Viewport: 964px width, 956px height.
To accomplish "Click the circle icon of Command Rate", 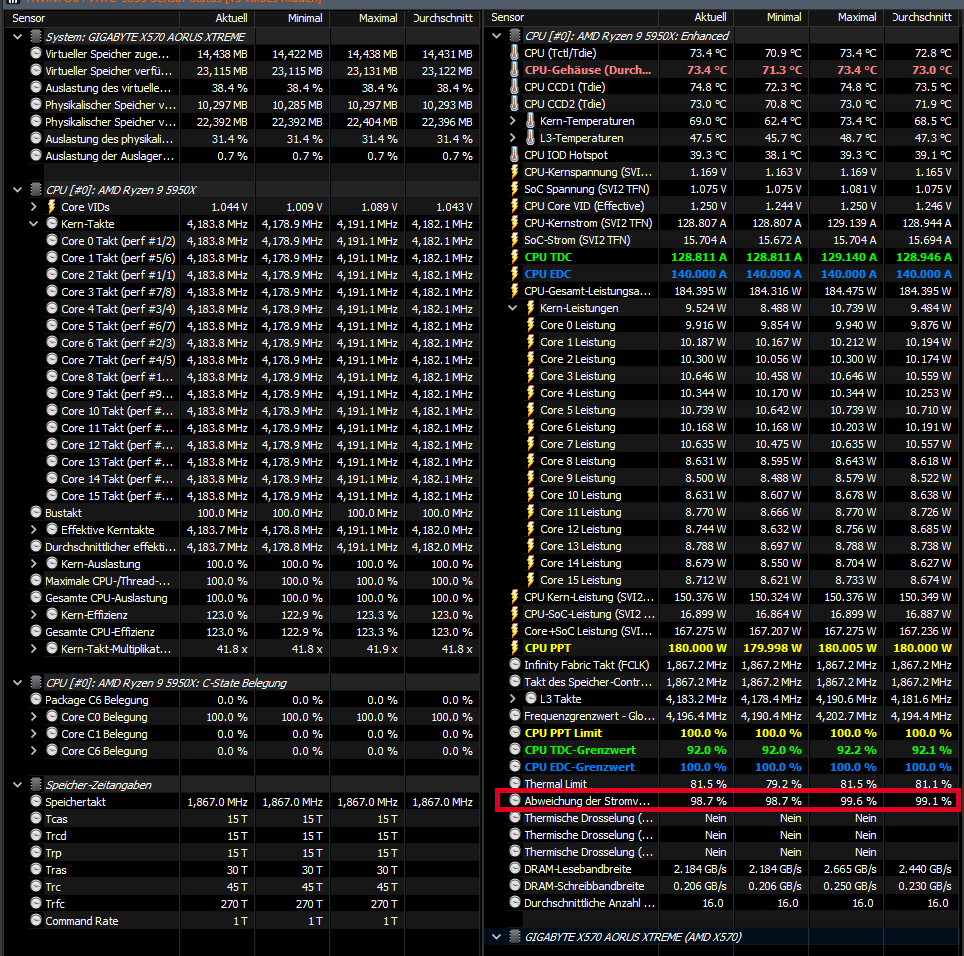I will coord(36,920).
